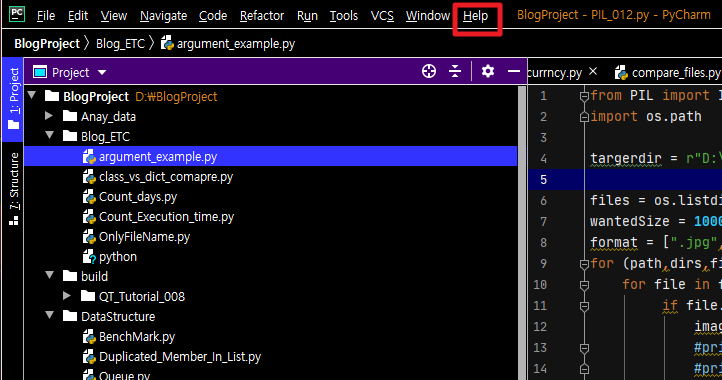Select the Blog_ETC folder
This screenshot has width=722, height=380.
pyautogui.click(x=105, y=137)
